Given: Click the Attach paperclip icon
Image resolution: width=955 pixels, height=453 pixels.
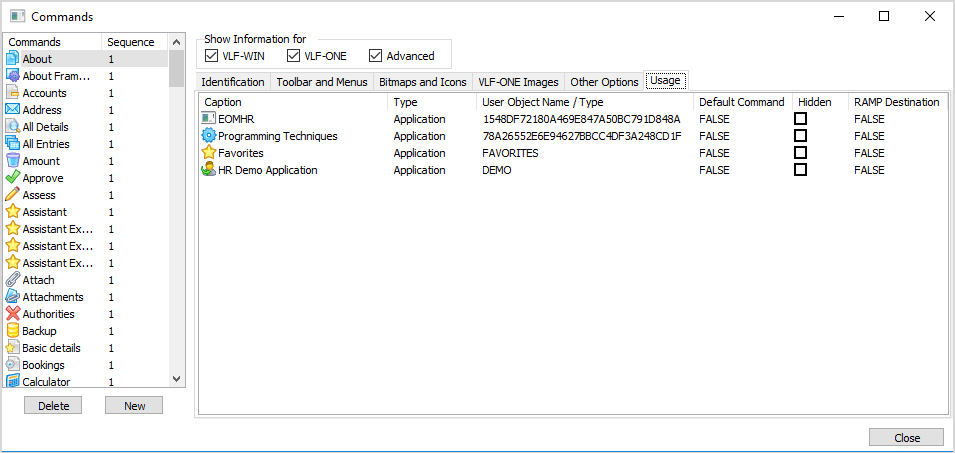Looking at the screenshot, I should [13, 280].
